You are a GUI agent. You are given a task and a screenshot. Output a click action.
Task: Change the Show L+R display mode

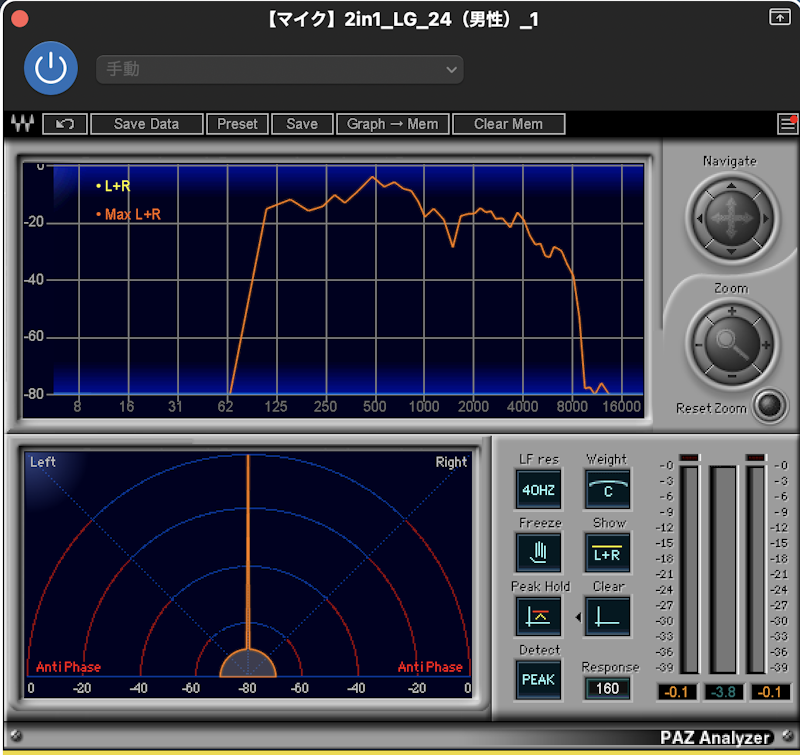pos(607,553)
